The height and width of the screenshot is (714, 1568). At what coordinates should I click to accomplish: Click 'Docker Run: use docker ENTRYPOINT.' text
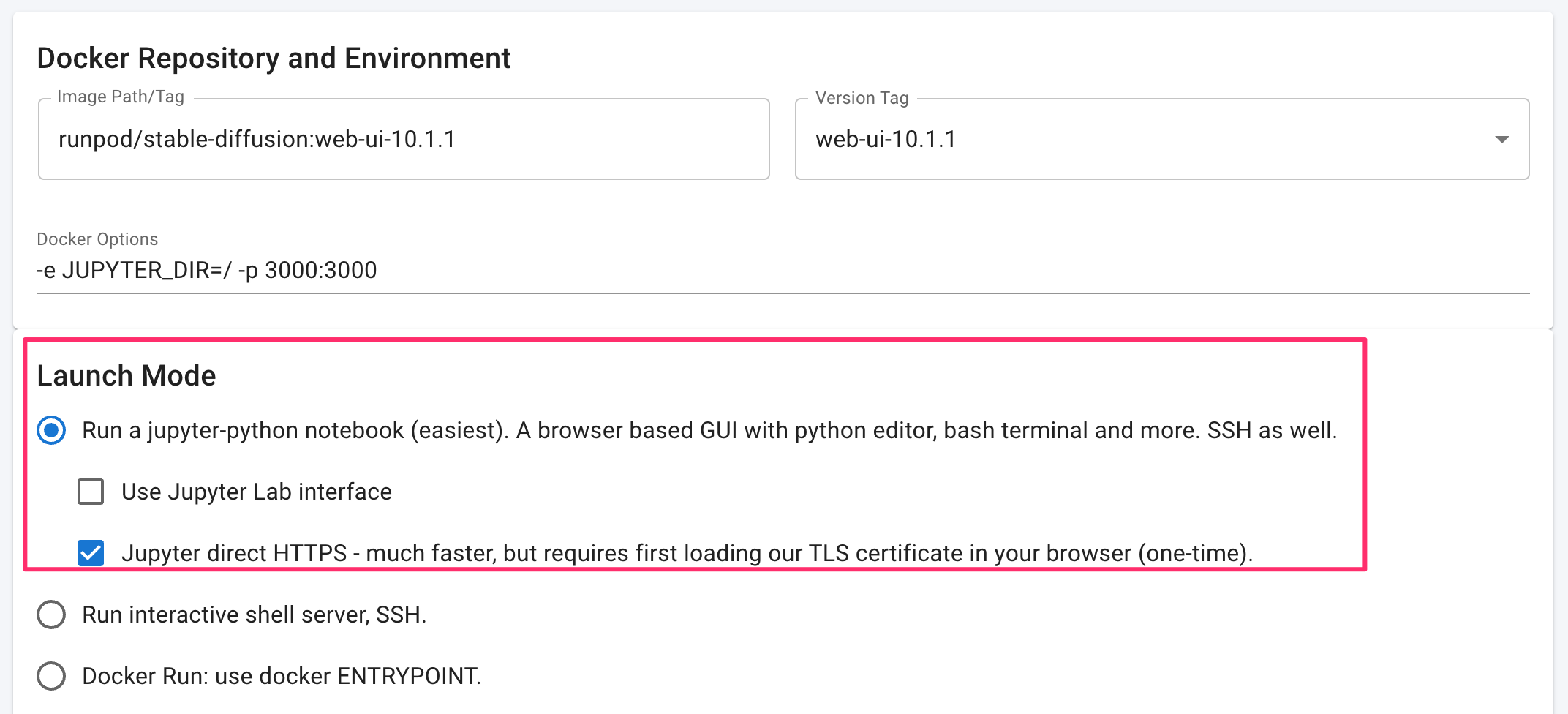[282, 676]
